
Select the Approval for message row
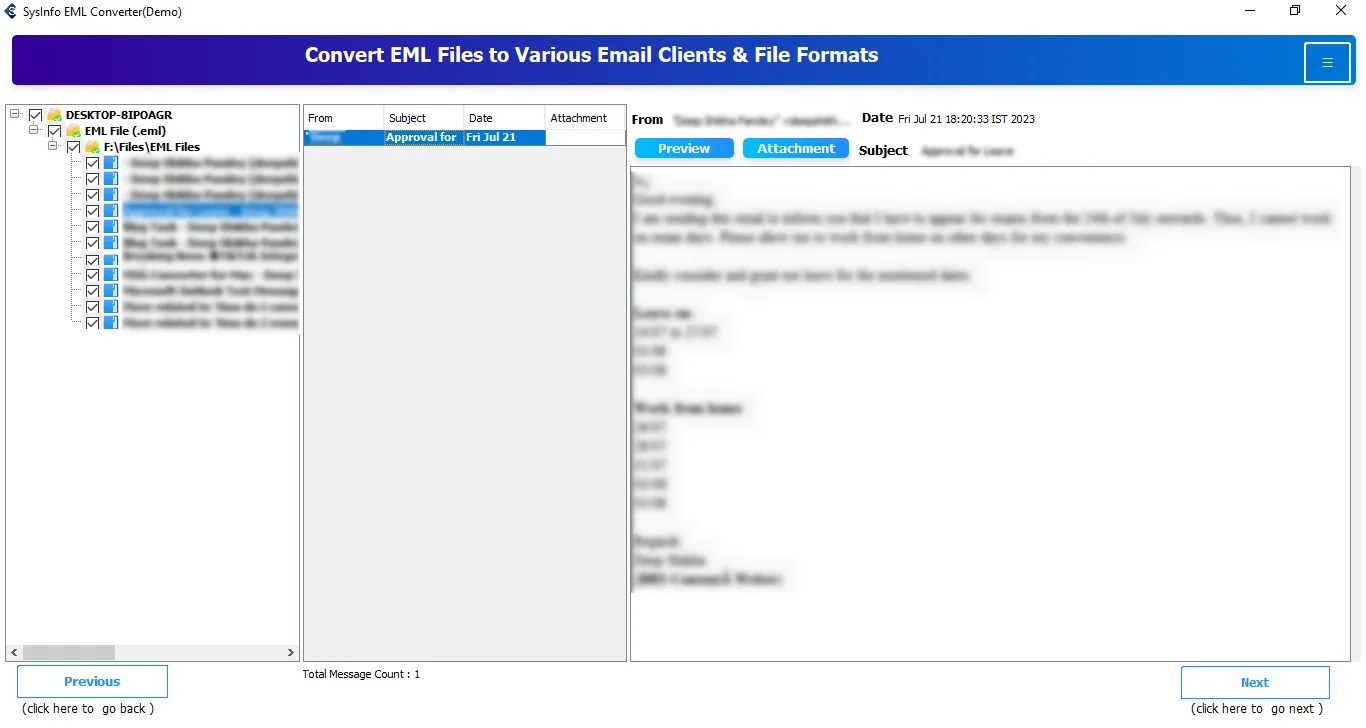pos(424,138)
